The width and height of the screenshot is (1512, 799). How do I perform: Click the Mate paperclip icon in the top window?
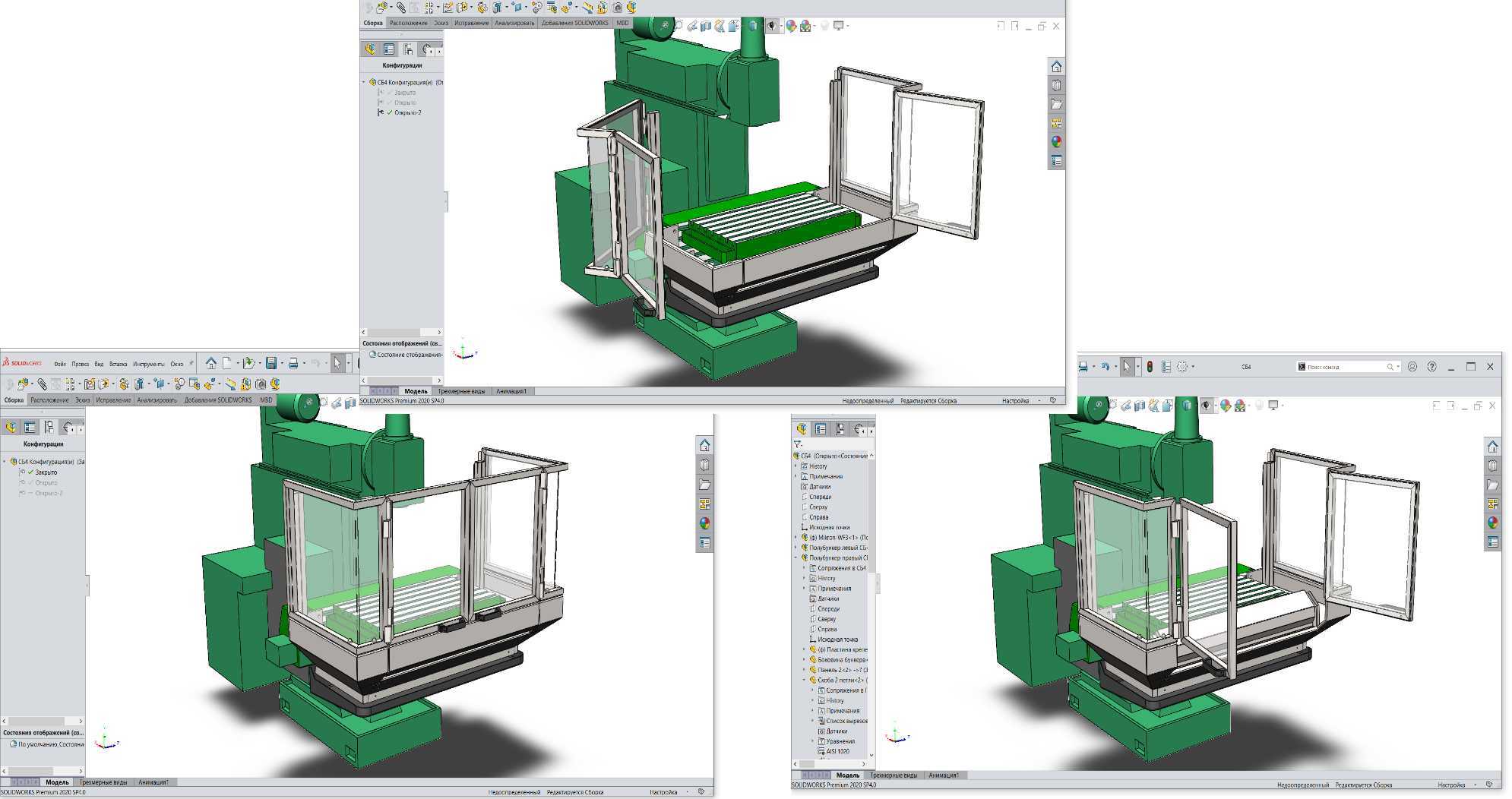point(401,8)
